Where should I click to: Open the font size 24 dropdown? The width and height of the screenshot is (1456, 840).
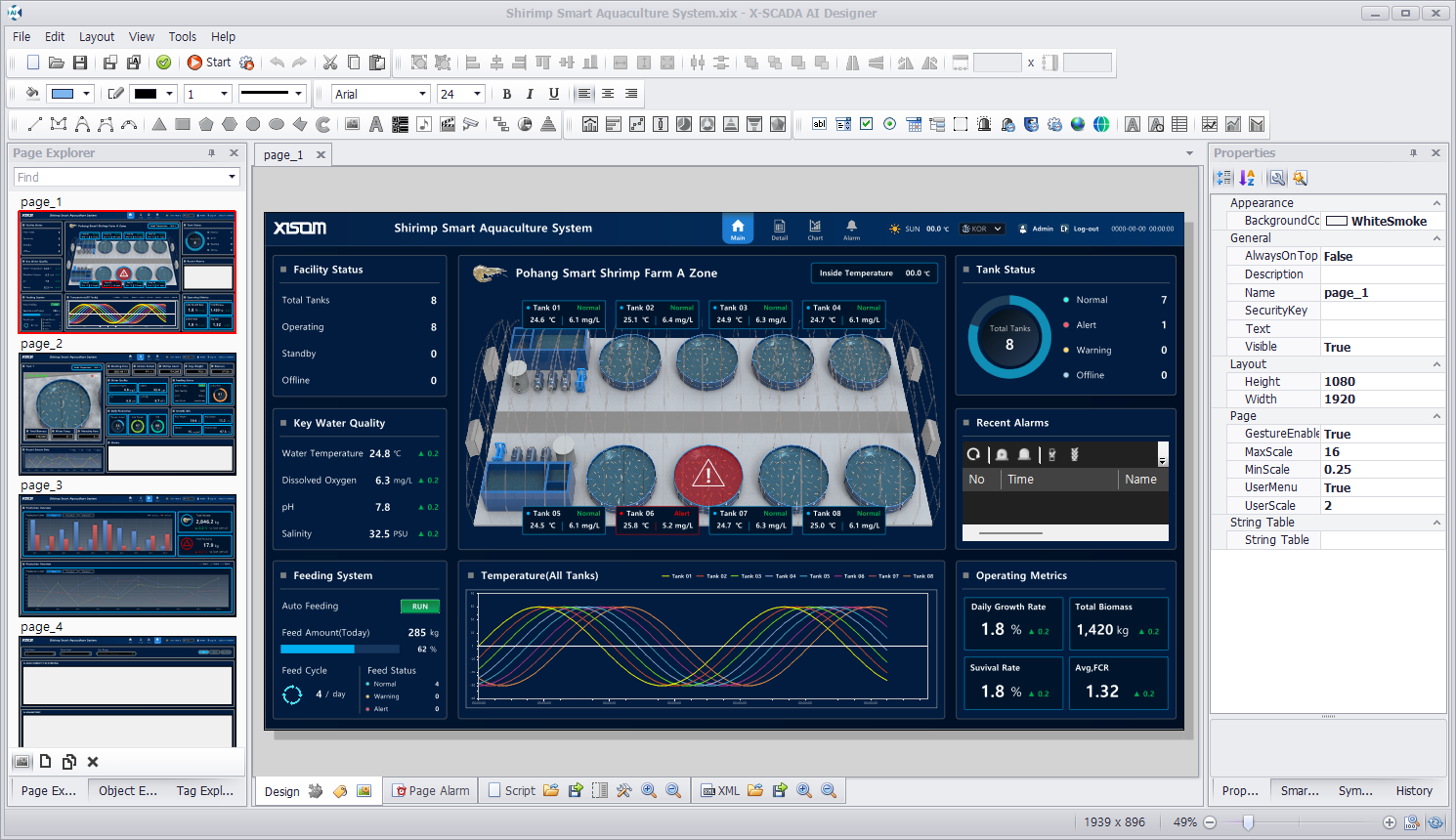pos(477,94)
